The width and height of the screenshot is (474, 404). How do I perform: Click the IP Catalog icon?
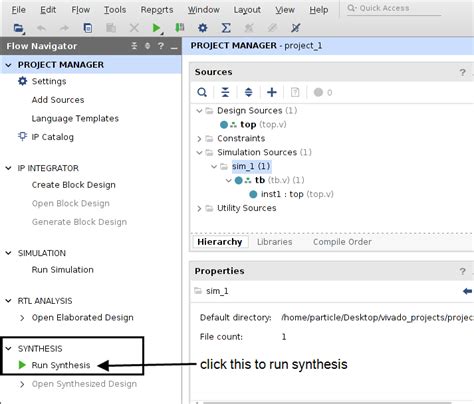(x=22, y=137)
